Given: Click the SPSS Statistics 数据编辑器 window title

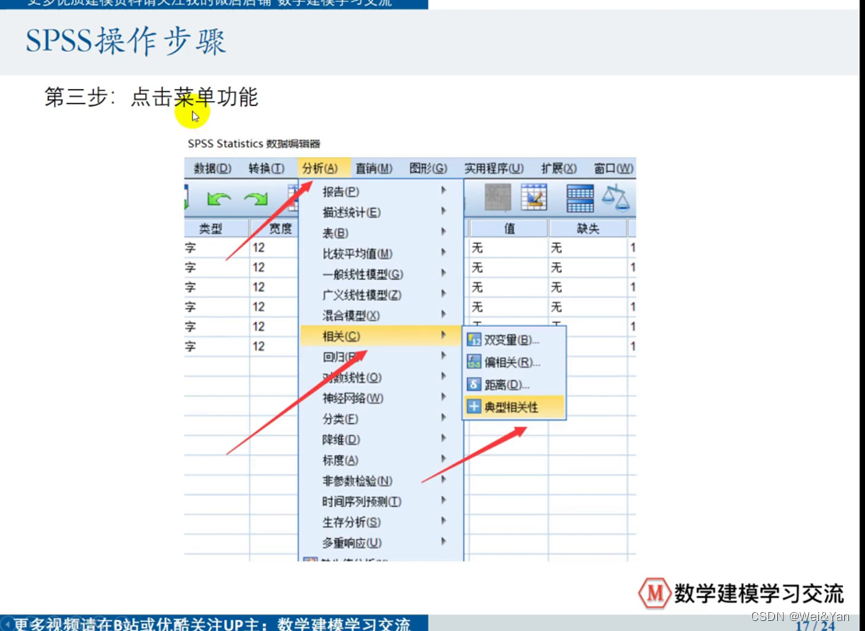Looking at the screenshot, I should pos(254,143).
